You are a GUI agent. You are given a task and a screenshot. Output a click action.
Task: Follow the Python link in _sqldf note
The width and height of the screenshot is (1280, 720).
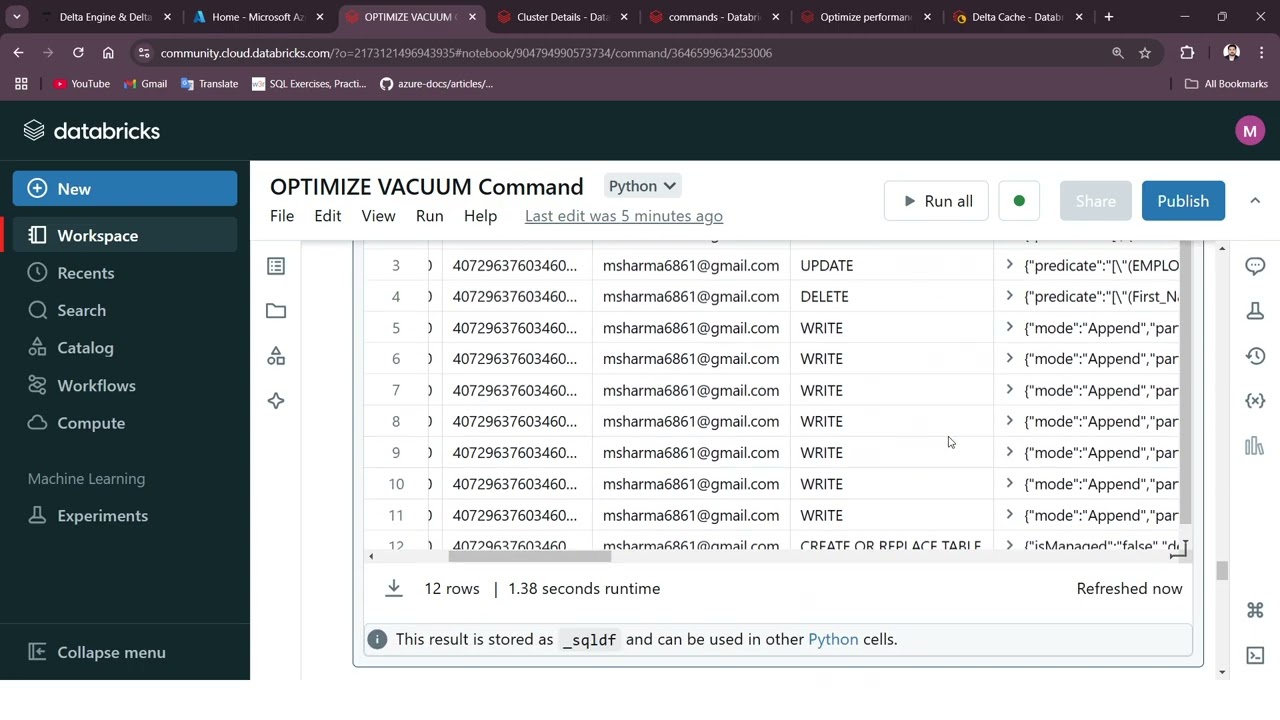[833, 639]
